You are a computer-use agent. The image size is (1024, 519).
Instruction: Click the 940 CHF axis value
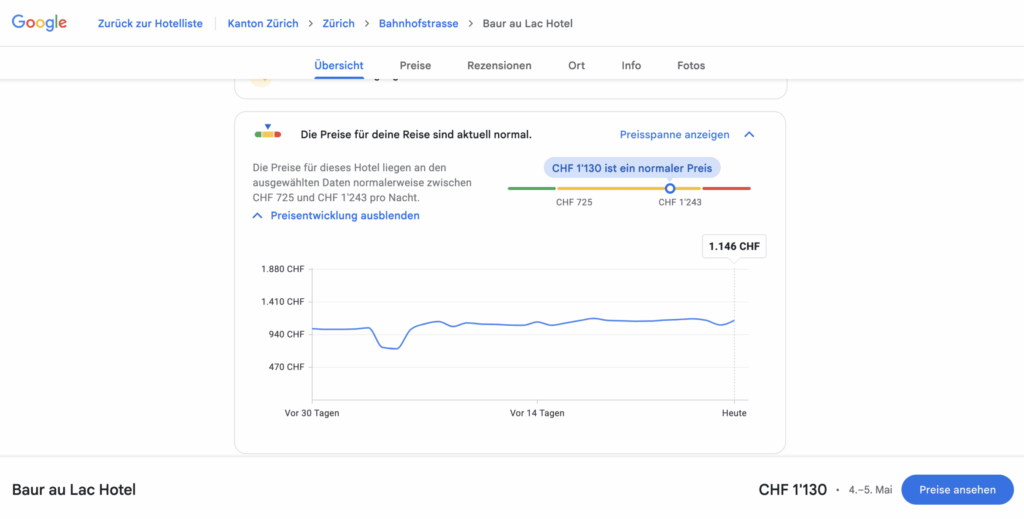(x=287, y=334)
